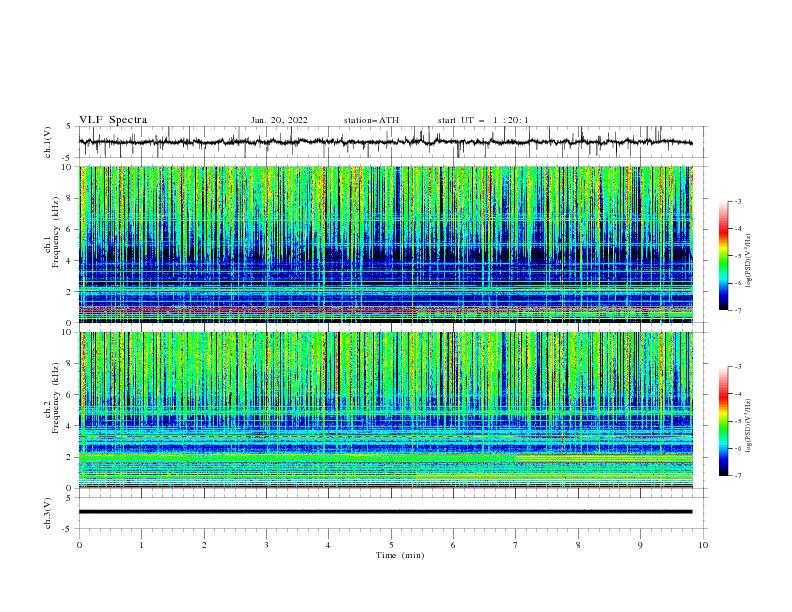The image size is (792, 612).
Task: Click inside the ch.1 spectrogram panel
Action: [385, 244]
